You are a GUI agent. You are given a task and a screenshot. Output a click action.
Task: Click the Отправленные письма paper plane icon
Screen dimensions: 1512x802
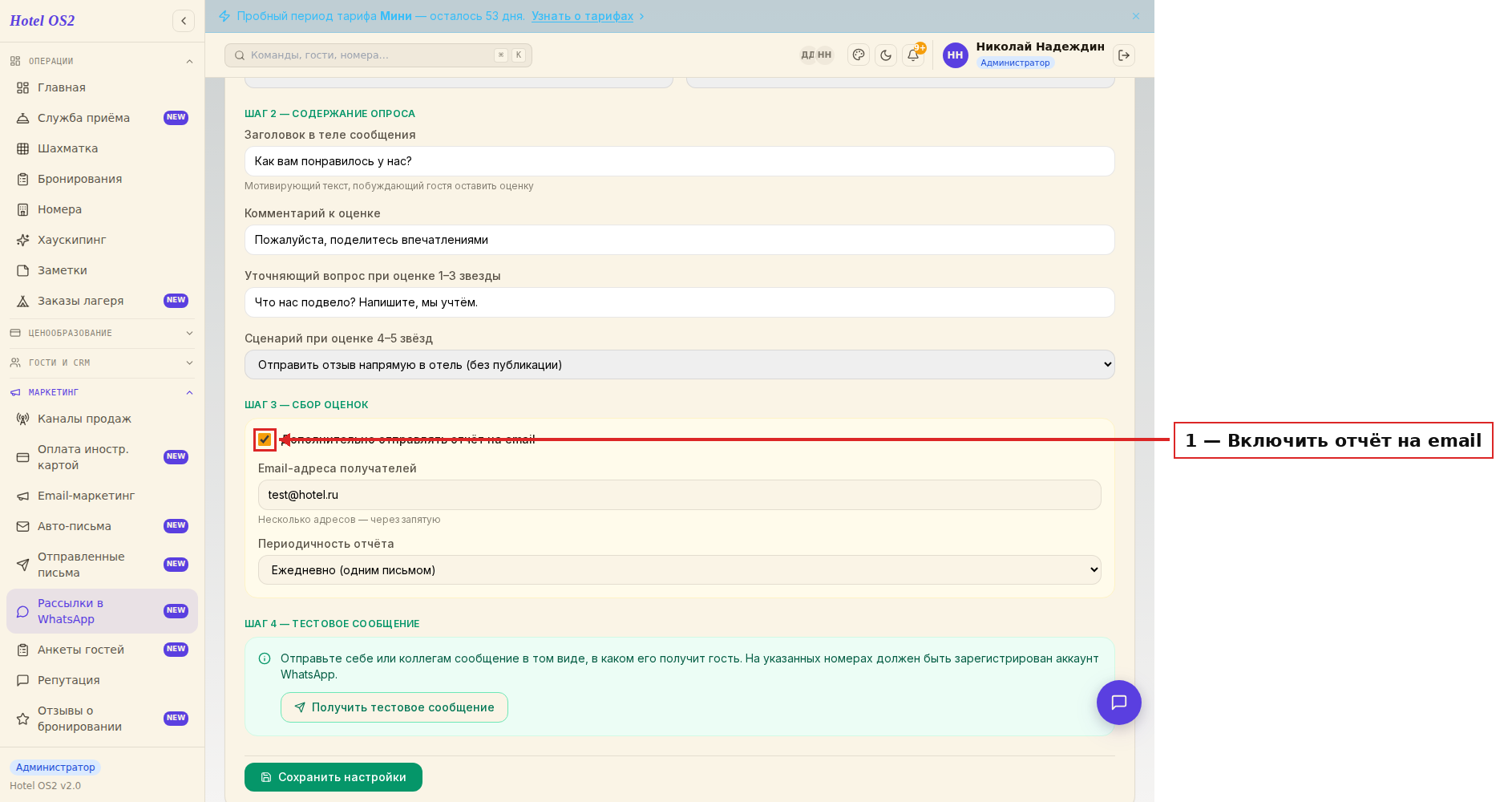(22, 565)
